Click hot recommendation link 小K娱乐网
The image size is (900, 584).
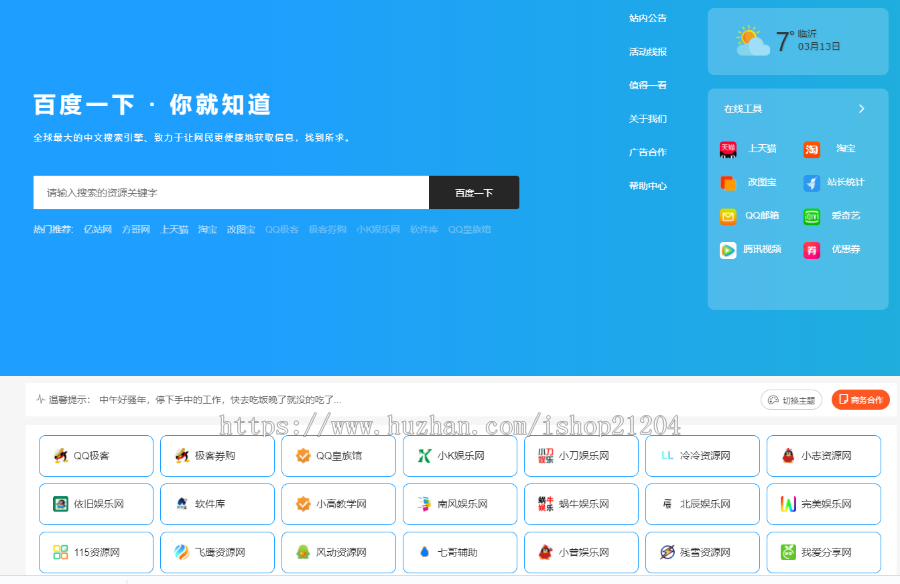tap(378, 230)
